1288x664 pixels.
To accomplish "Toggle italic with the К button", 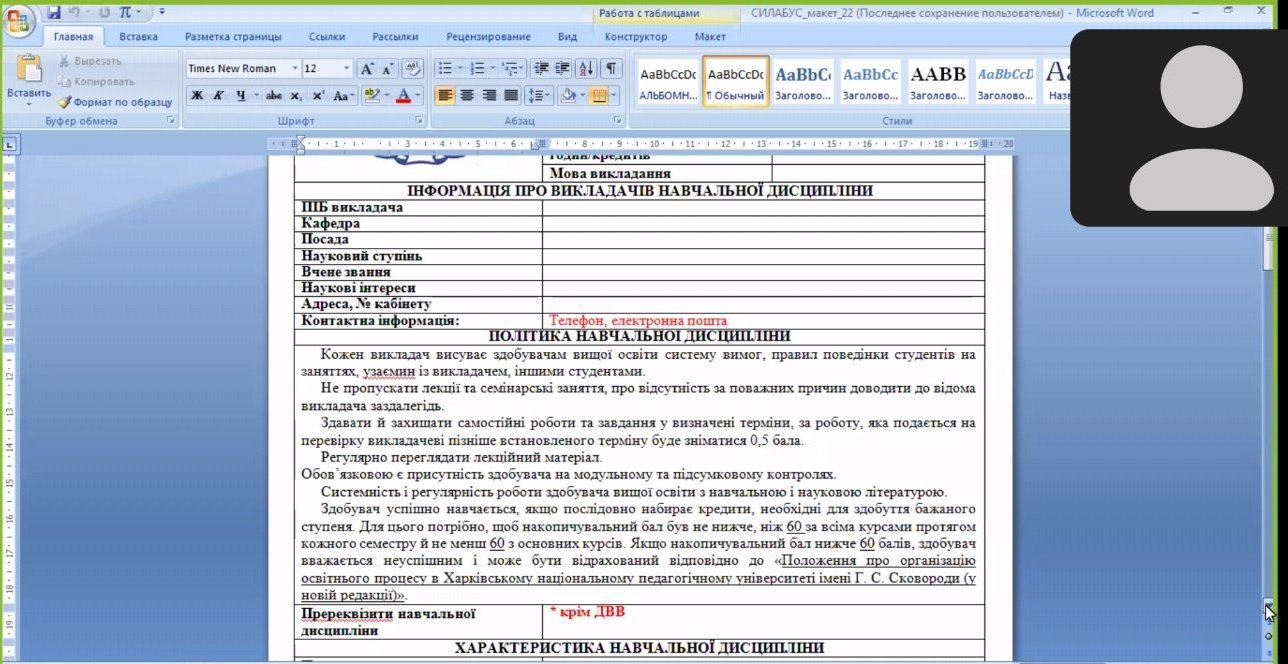I will click(x=219, y=96).
